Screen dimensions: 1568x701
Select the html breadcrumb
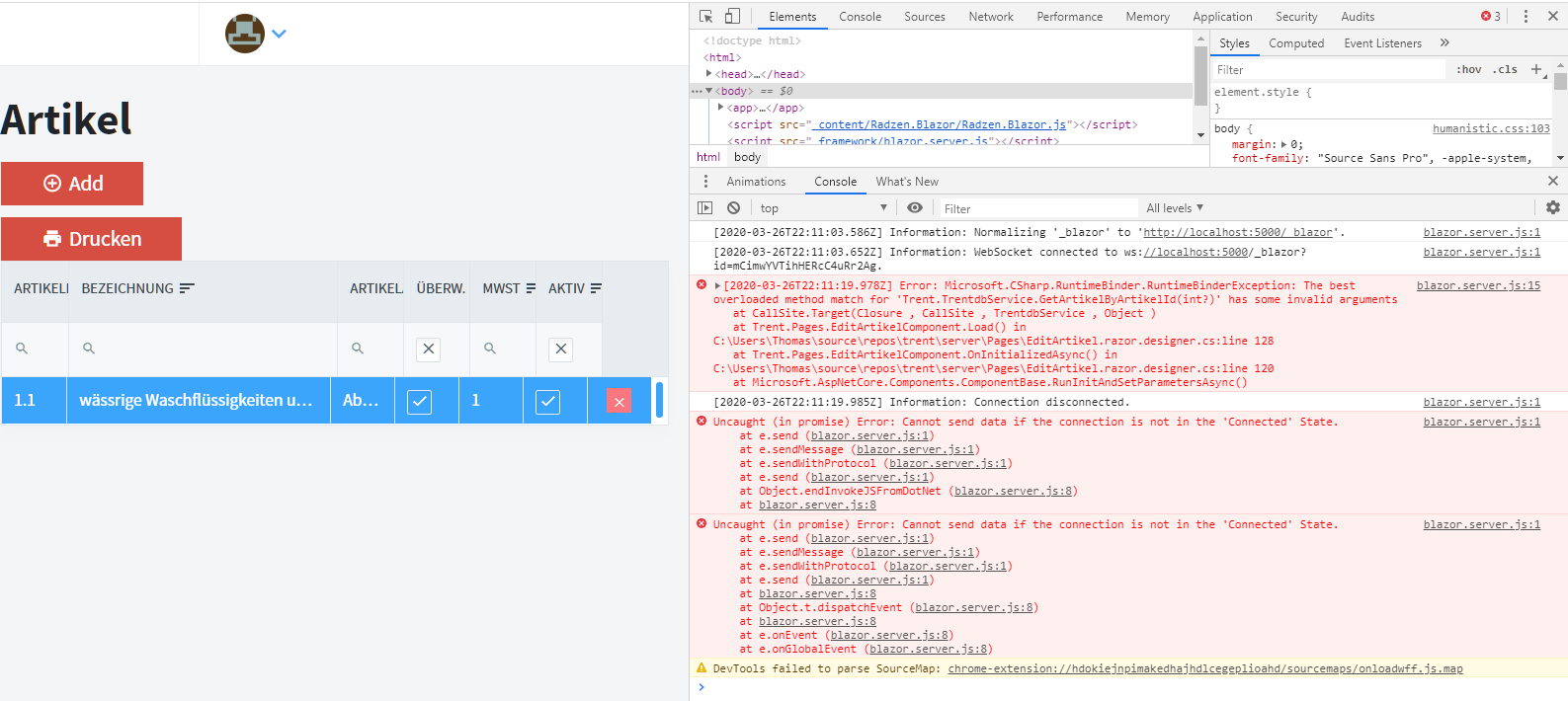click(708, 157)
